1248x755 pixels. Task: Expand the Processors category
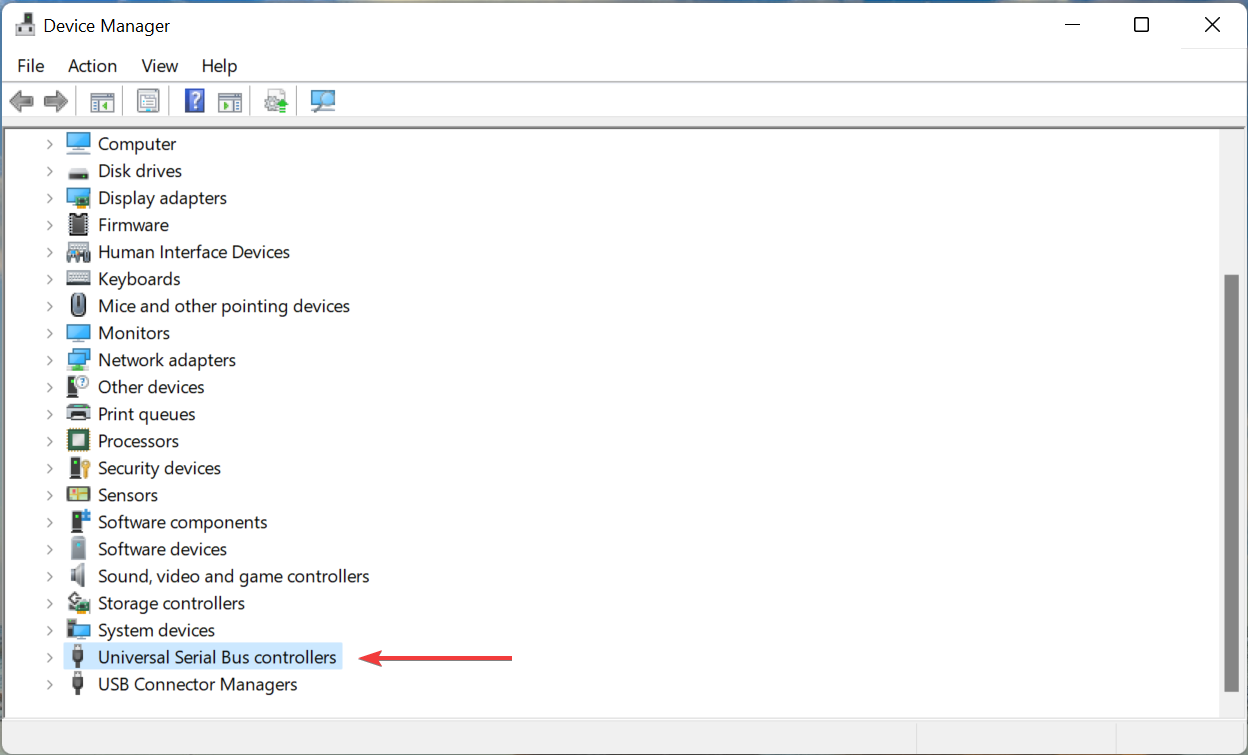[x=49, y=441]
